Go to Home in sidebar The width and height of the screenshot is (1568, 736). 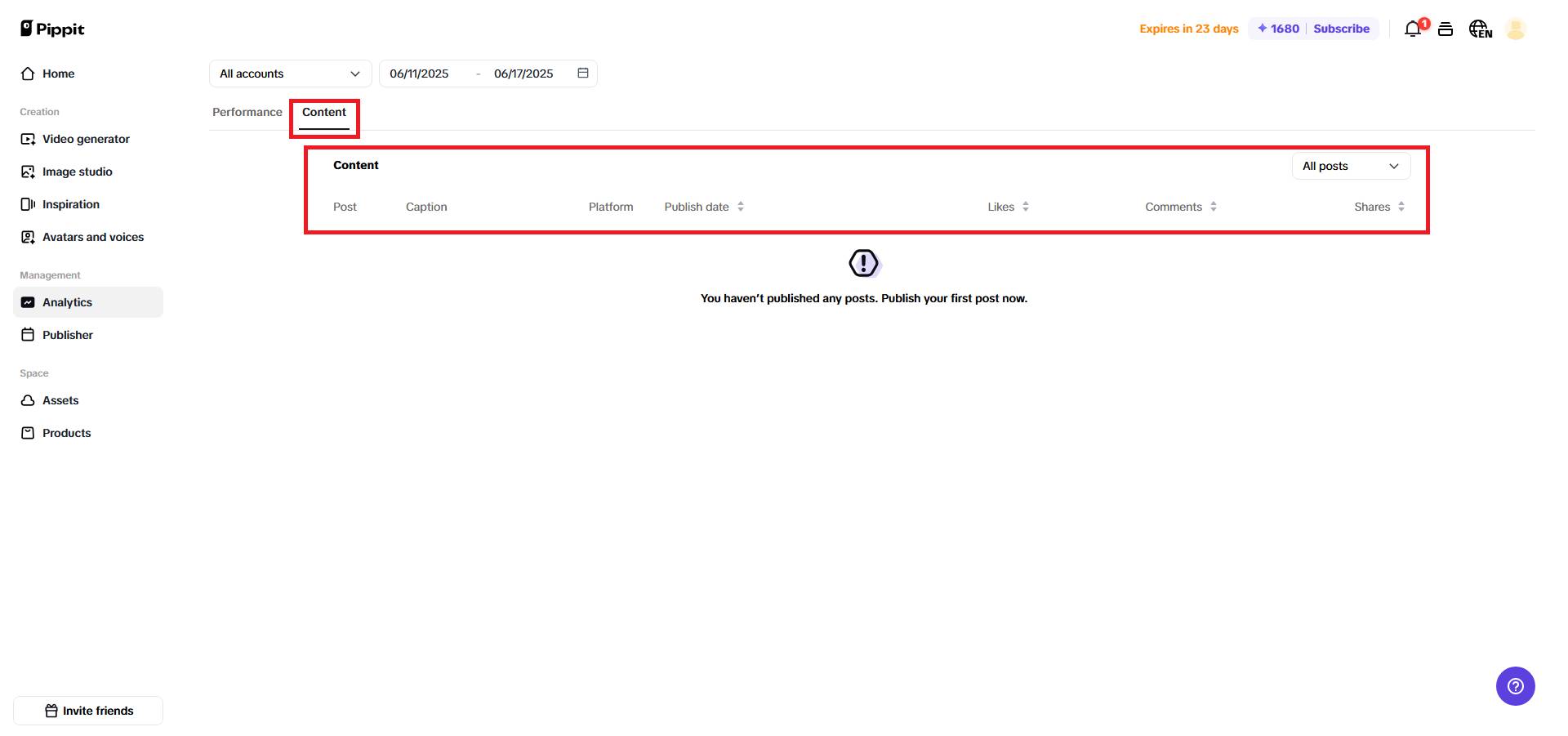pos(88,74)
